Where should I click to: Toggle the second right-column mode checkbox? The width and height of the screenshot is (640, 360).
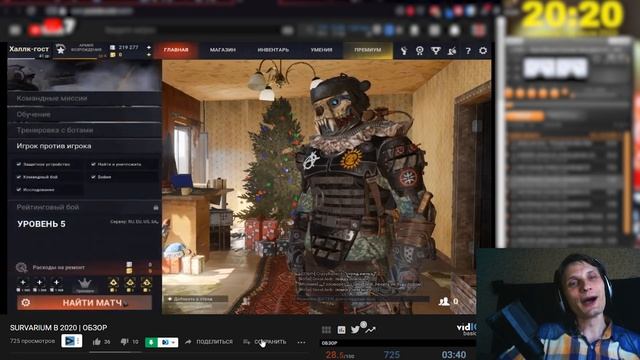click(x=93, y=177)
